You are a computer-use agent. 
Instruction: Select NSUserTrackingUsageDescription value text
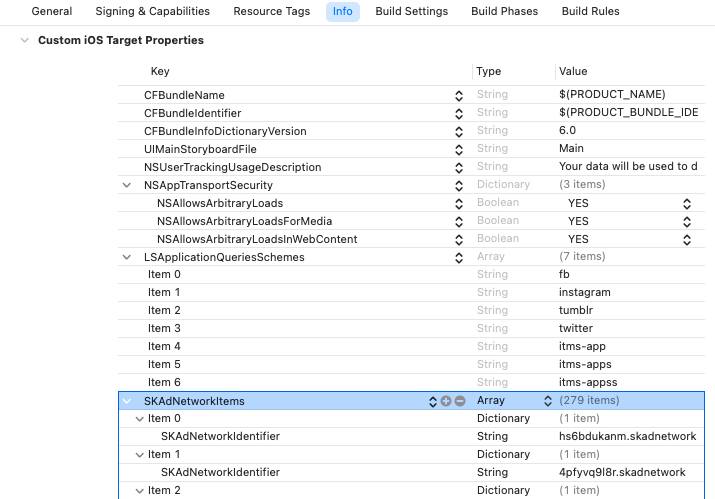628,166
